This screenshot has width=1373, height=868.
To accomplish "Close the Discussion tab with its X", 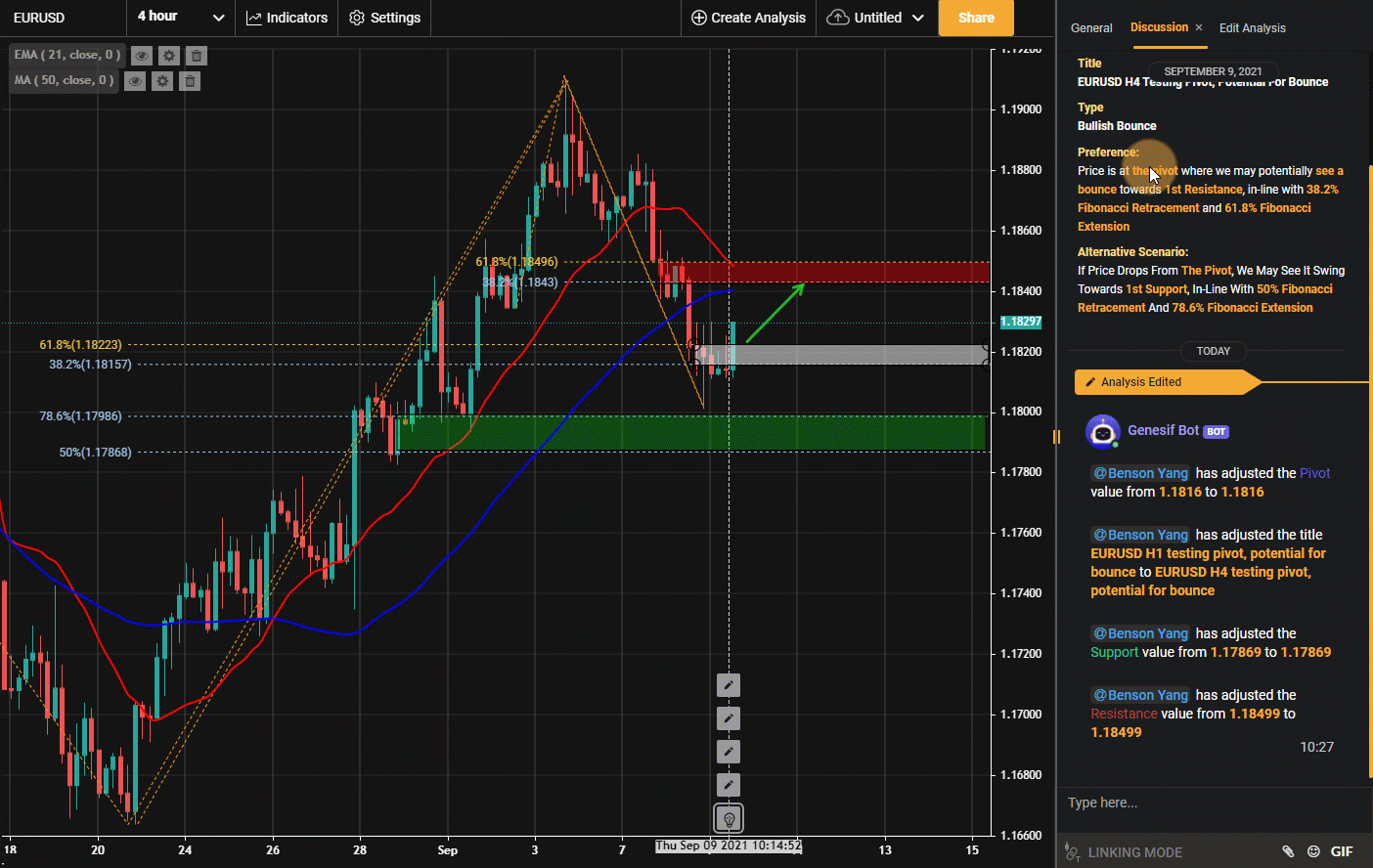I will 1199,27.
